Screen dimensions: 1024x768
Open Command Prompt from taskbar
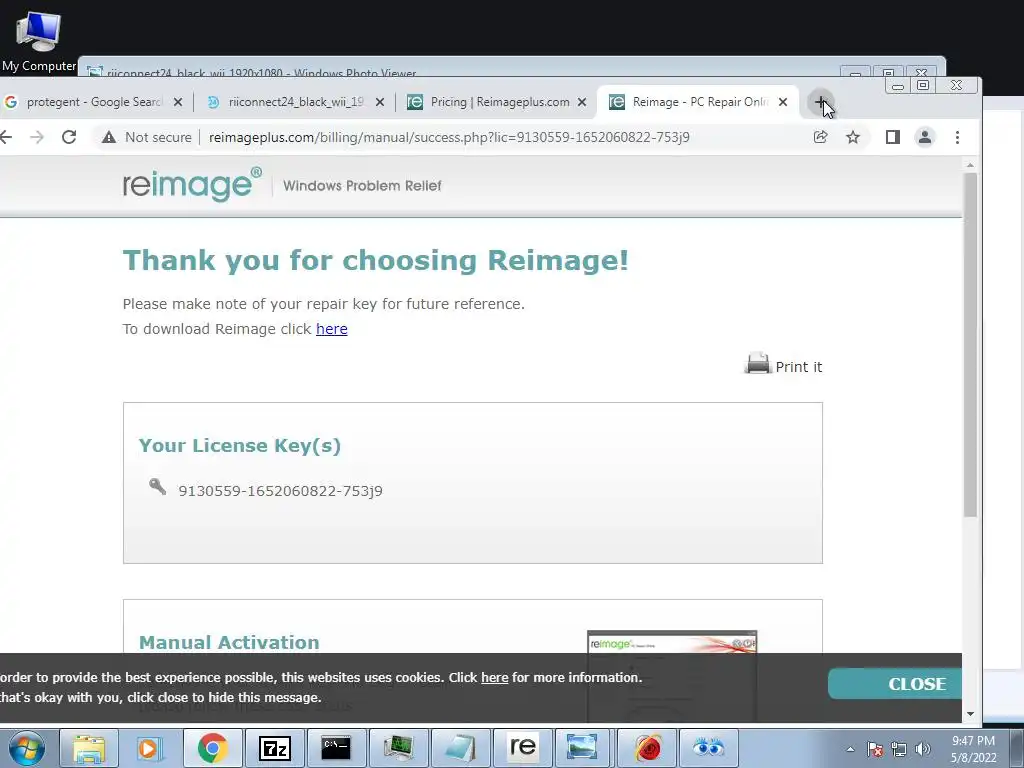336,748
